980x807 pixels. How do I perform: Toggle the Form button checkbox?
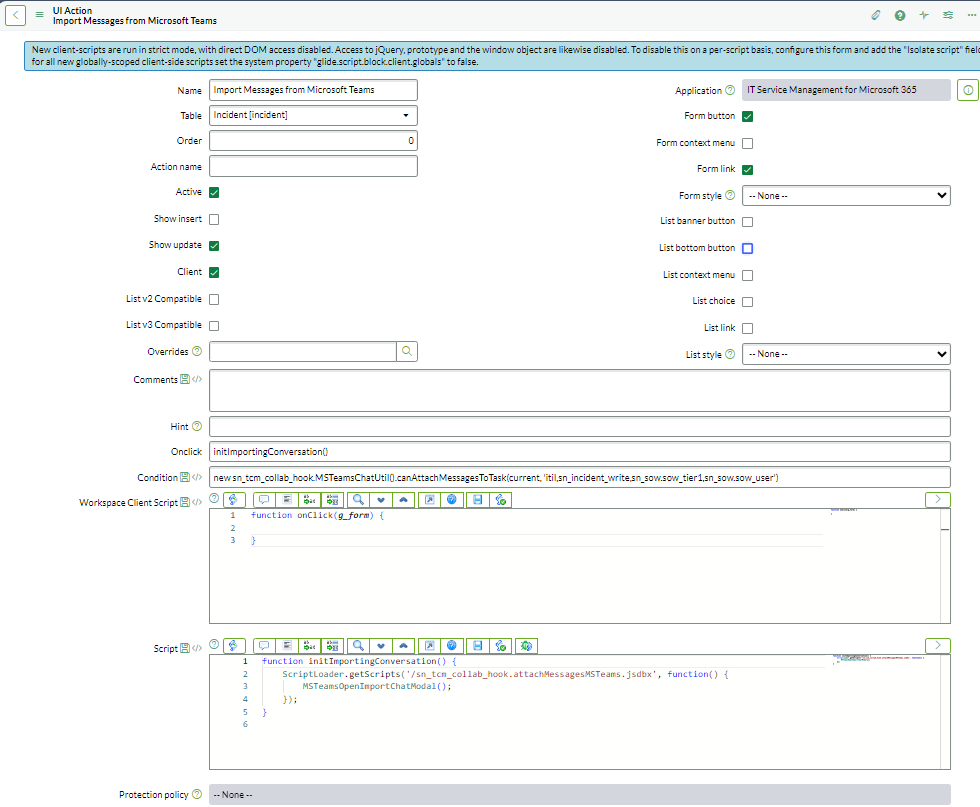(x=748, y=116)
